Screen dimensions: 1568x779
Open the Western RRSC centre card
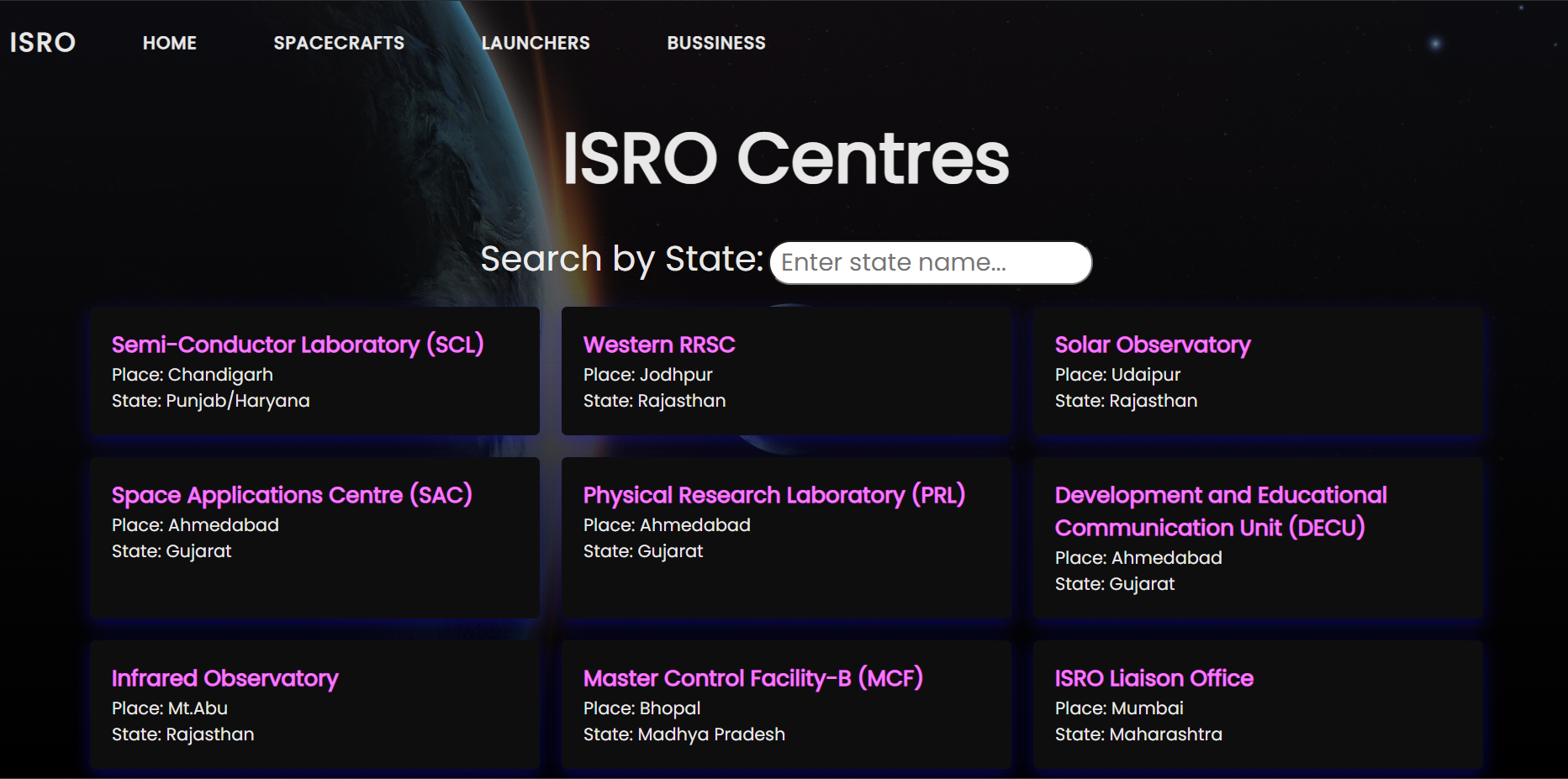point(787,371)
